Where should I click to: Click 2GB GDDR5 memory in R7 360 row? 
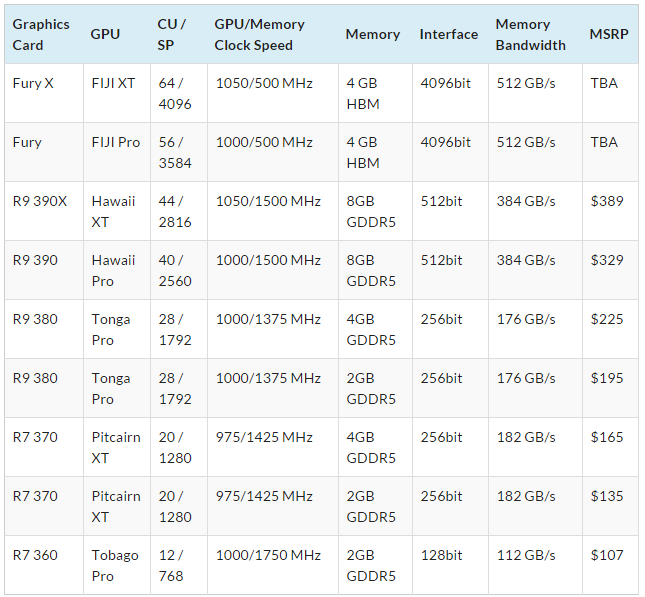(x=376, y=565)
